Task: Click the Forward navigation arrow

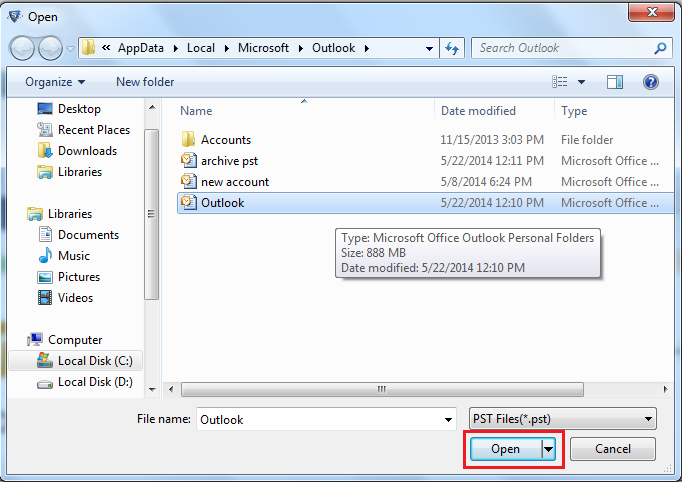Action: pos(50,48)
